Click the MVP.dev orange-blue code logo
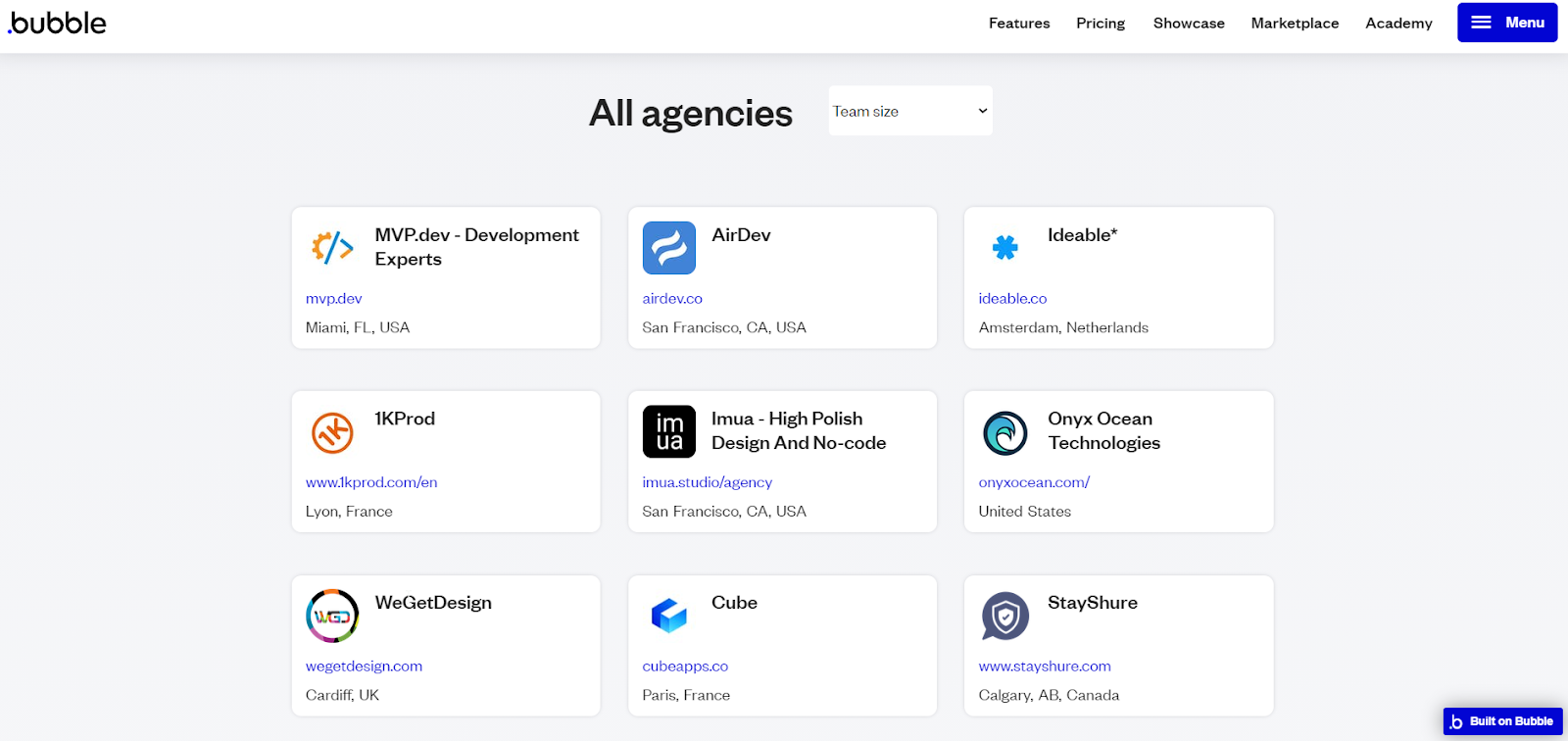The image size is (1568, 741). pyautogui.click(x=332, y=247)
